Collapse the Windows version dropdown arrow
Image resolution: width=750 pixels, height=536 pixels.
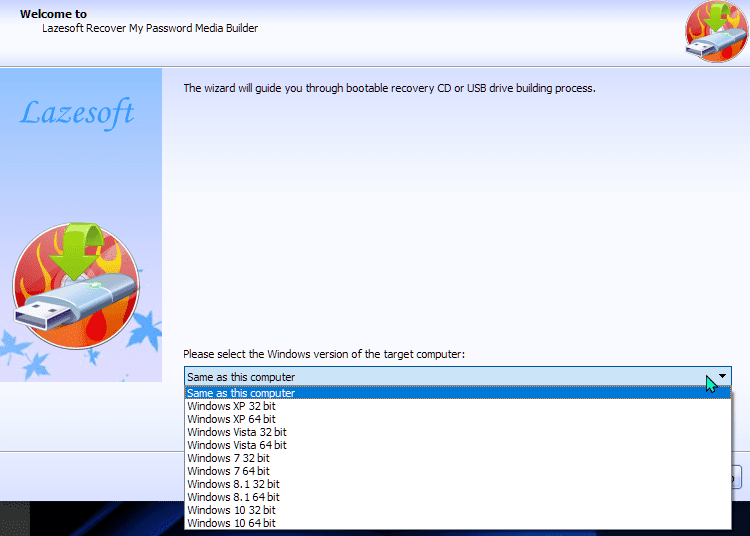(722, 376)
